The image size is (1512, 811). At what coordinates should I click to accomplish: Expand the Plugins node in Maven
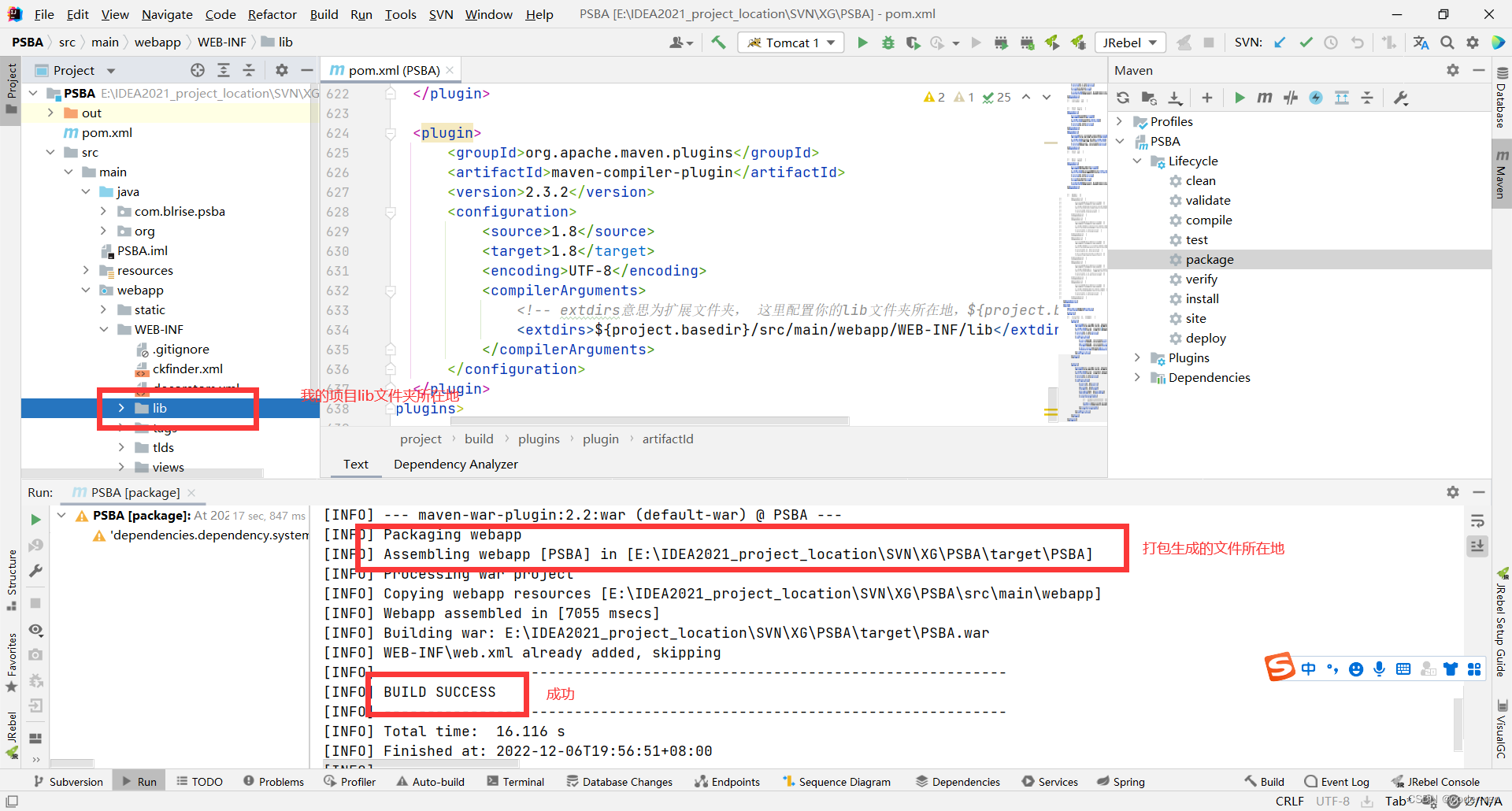[x=1137, y=357]
